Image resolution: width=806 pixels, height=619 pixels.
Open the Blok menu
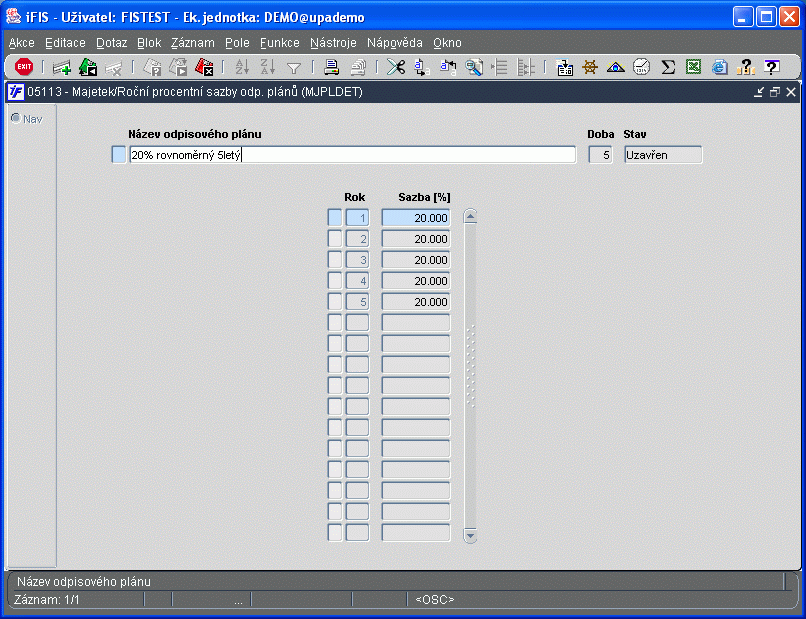(149, 43)
